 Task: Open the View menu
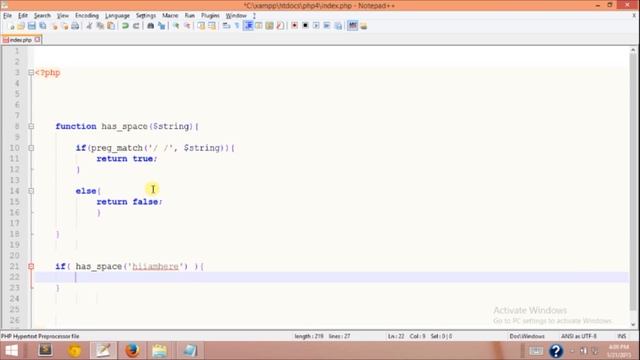pos(62,16)
